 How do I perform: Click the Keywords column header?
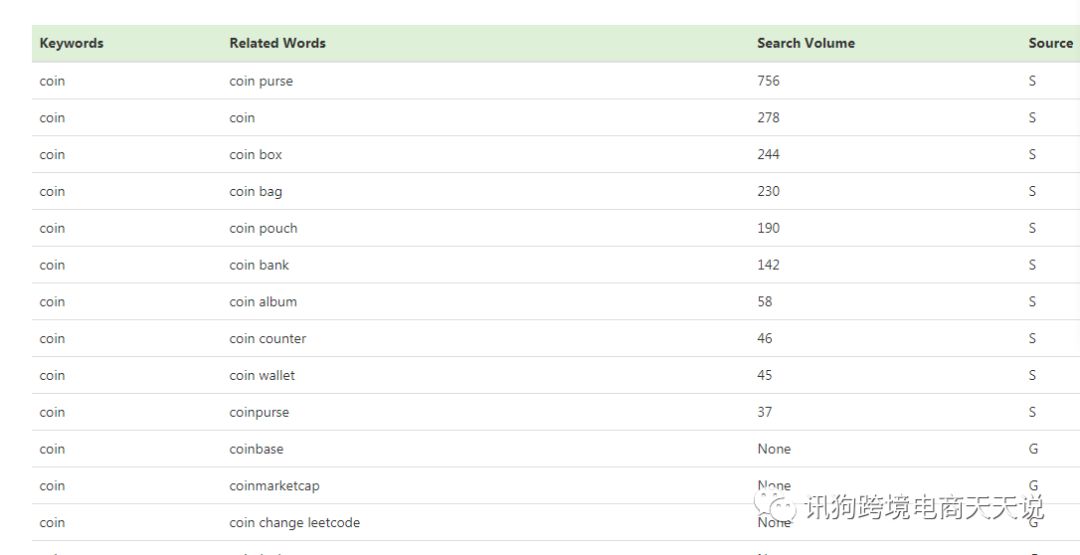(71, 43)
